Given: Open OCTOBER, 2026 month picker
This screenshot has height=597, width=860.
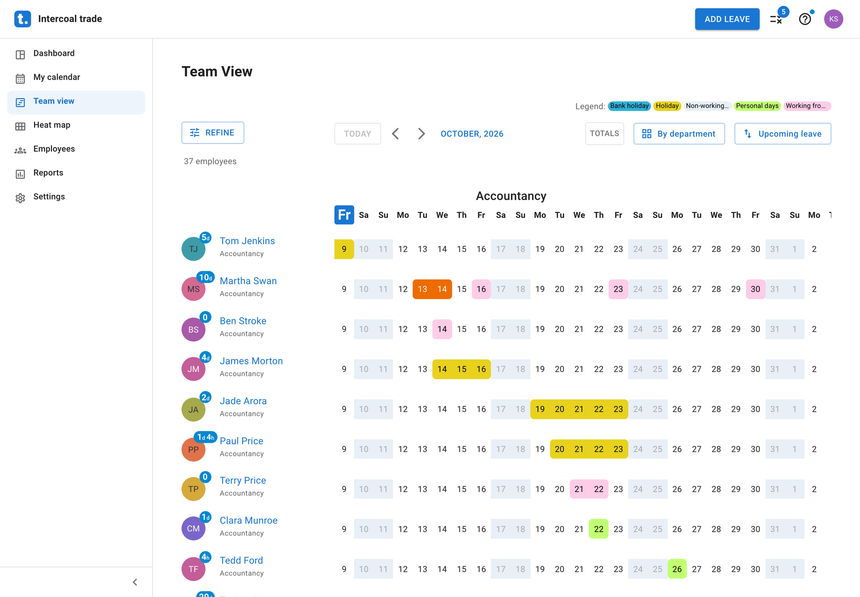Looking at the screenshot, I should coord(472,134).
